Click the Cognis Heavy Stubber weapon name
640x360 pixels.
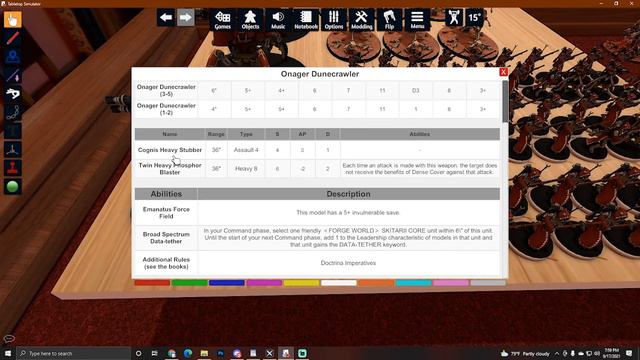[170, 150]
